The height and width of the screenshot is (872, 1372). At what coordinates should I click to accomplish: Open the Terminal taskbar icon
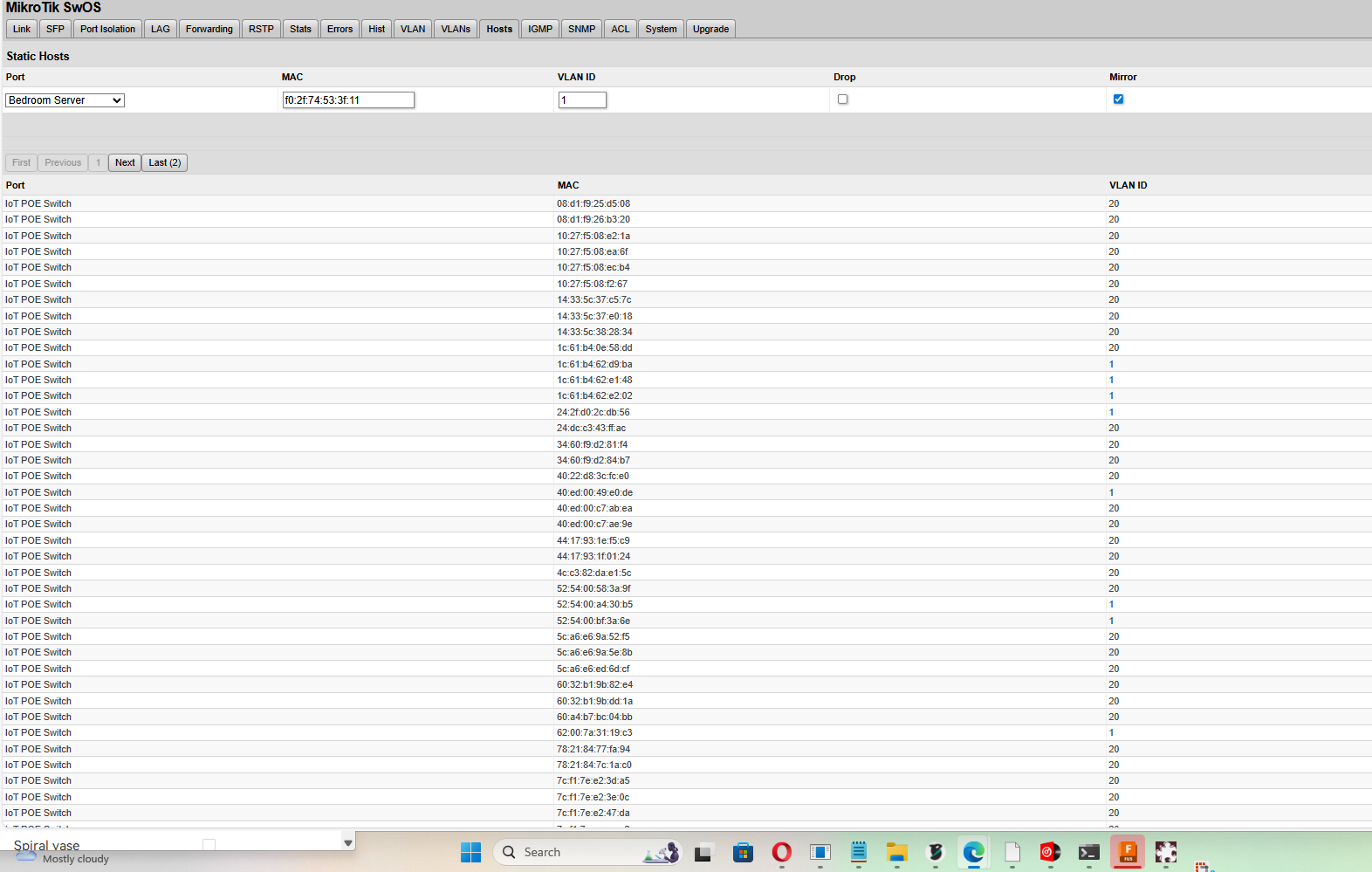click(x=1088, y=852)
